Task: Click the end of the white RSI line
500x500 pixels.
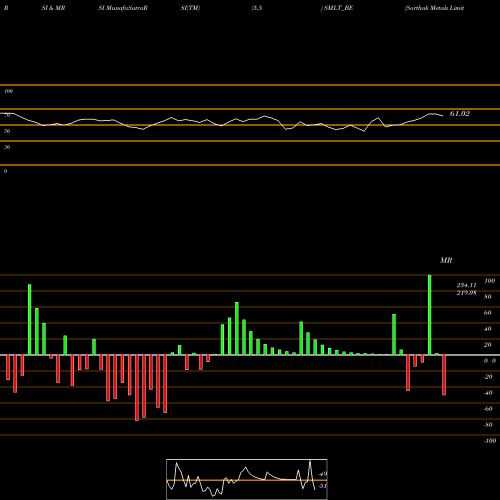Action: [443, 116]
